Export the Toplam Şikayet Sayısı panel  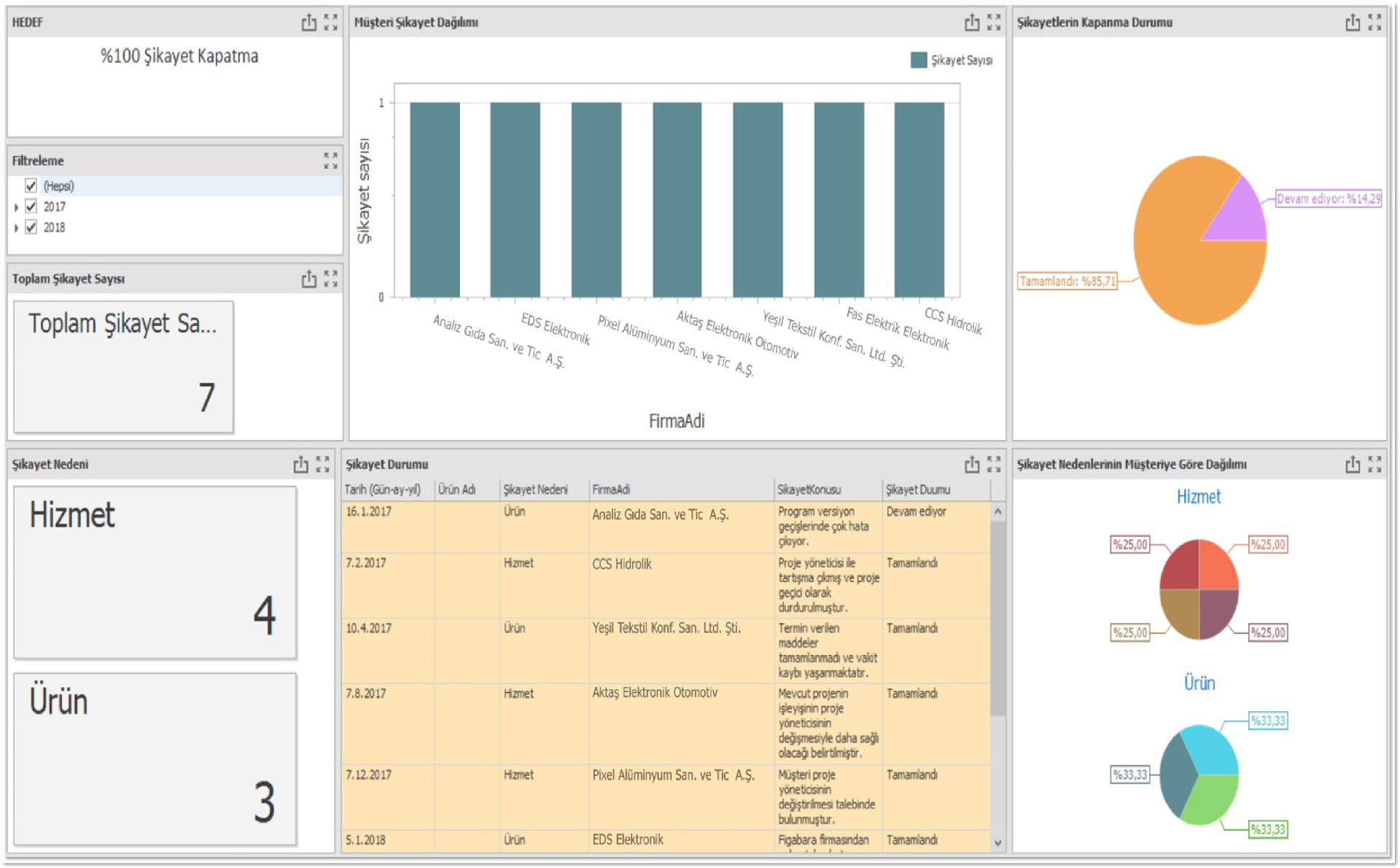309,279
